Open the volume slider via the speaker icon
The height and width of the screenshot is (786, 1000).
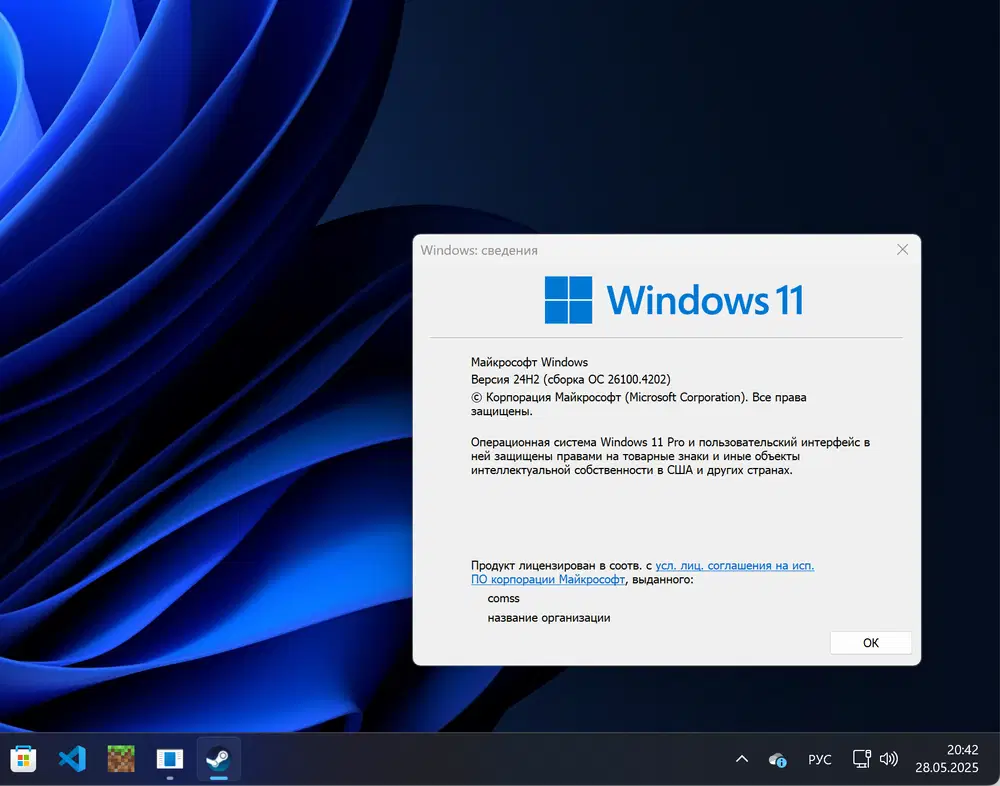pos(890,759)
